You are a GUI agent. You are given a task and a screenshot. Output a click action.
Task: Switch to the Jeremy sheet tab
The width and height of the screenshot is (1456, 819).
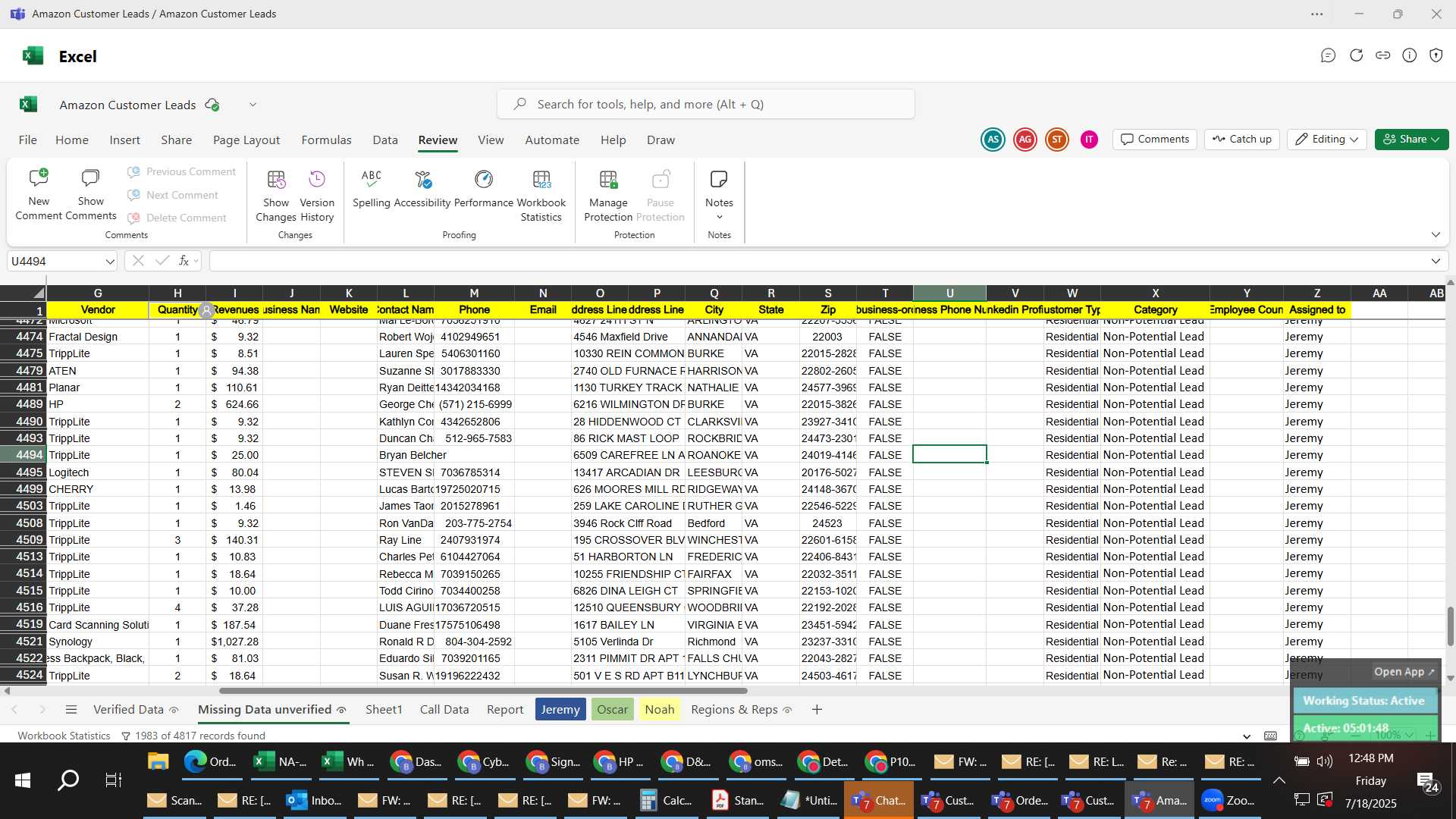(560, 710)
